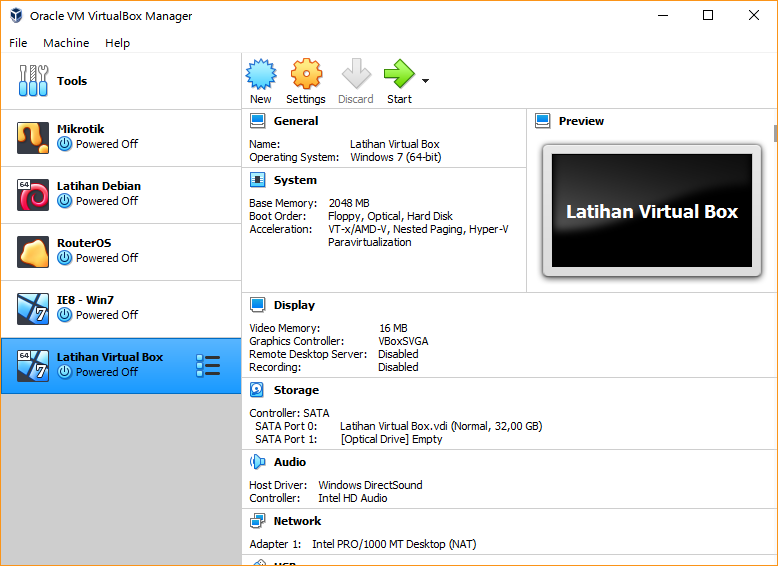
Task: Click the Latihan Virtual Box preview thumbnail
Action: [x=652, y=211]
